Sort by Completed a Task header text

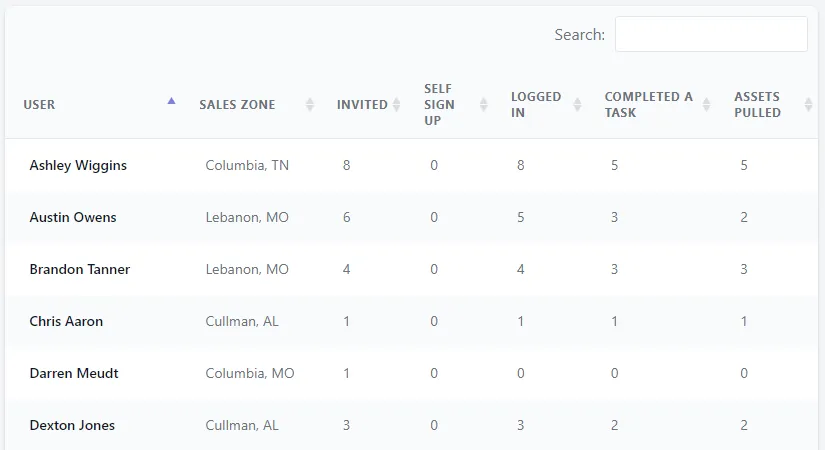click(648, 105)
